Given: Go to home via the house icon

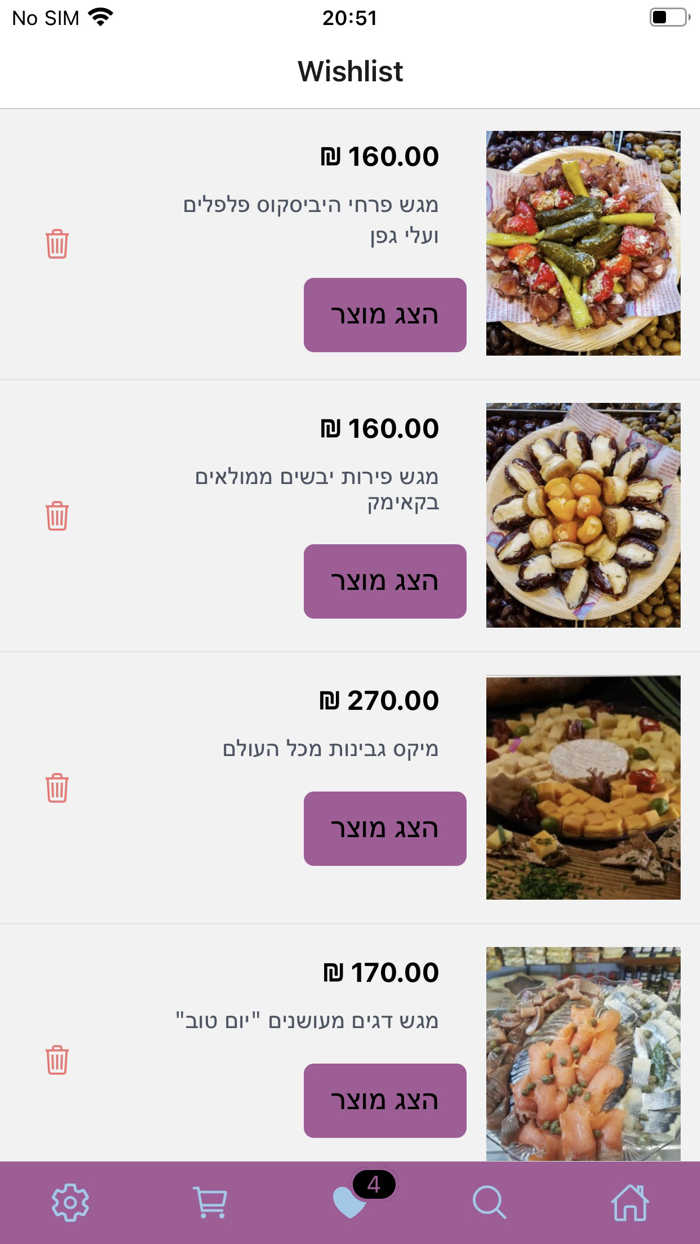Looking at the screenshot, I should (x=629, y=1202).
